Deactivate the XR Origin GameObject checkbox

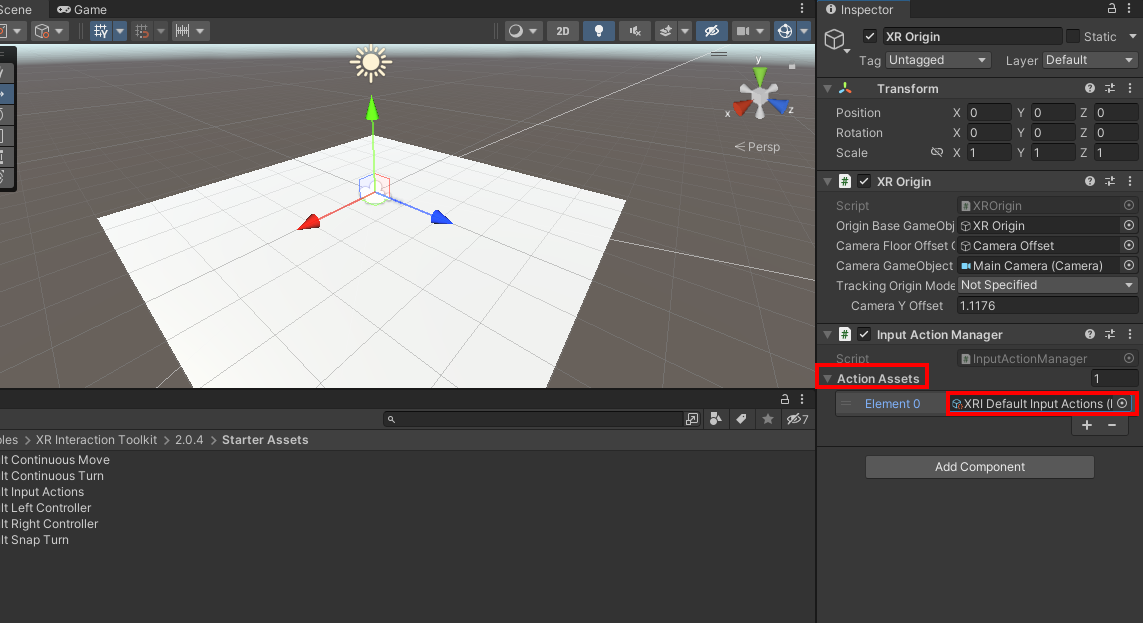pyautogui.click(x=869, y=36)
